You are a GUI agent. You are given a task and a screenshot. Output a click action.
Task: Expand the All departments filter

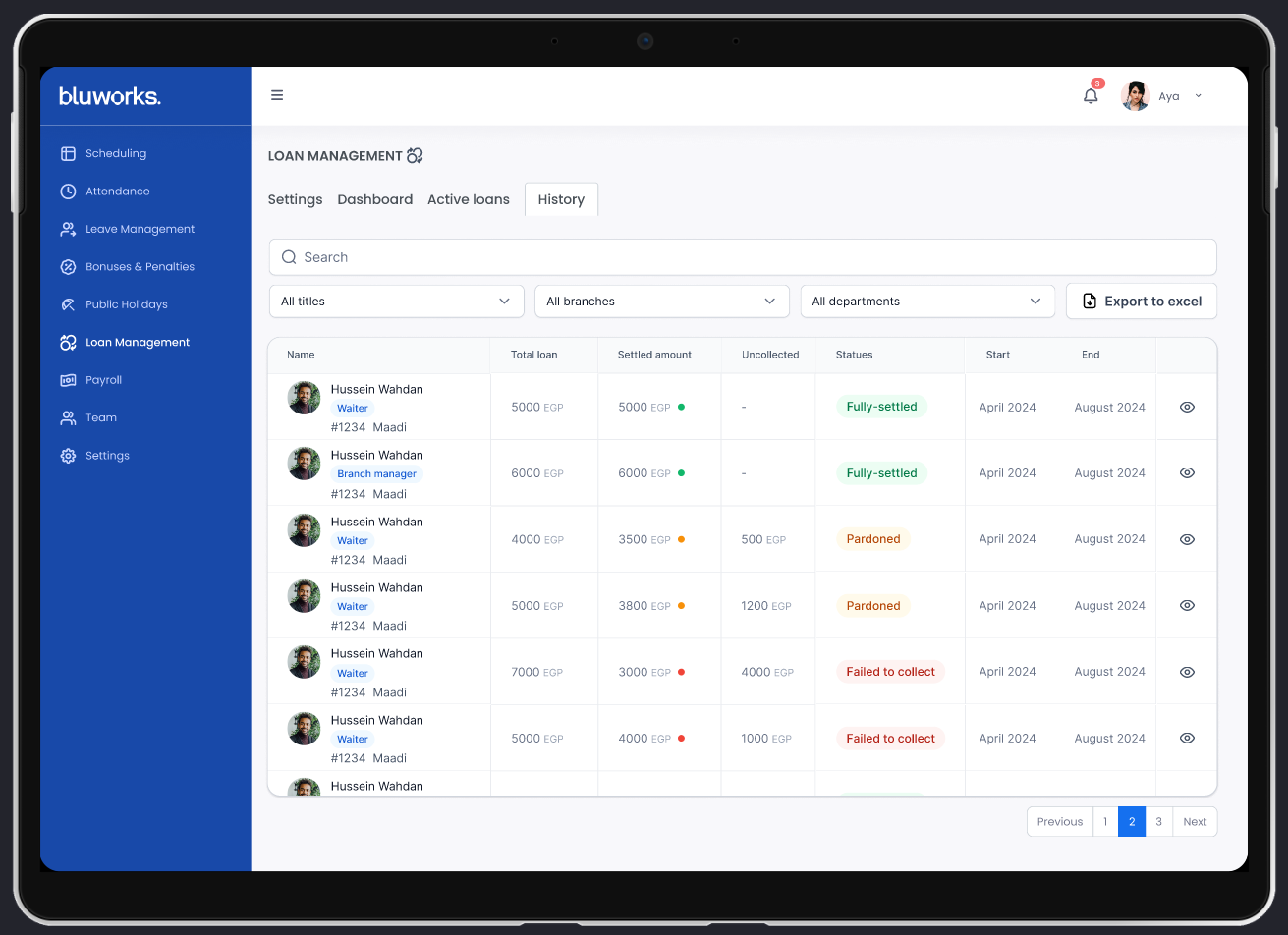[x=926, y=302]
